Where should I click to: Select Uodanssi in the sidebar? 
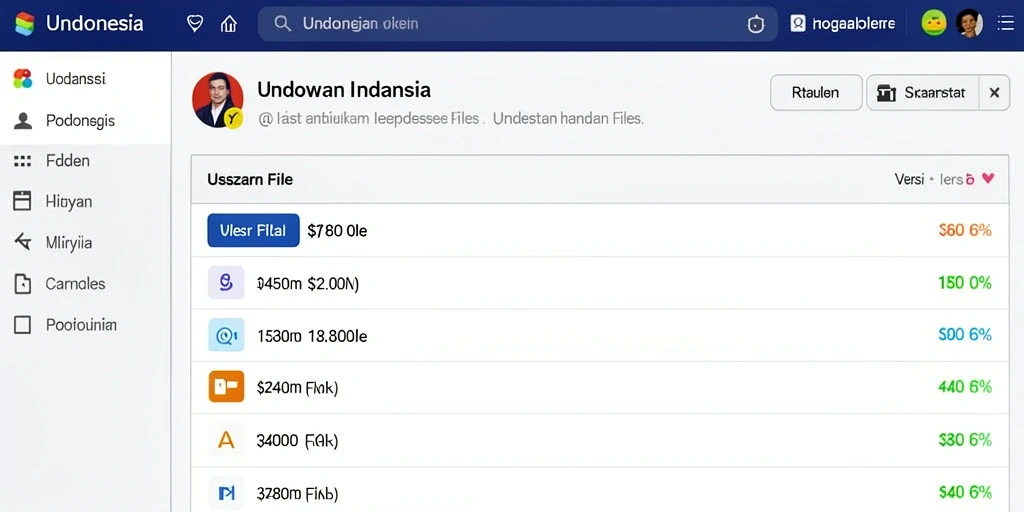(x=76, y=79)
